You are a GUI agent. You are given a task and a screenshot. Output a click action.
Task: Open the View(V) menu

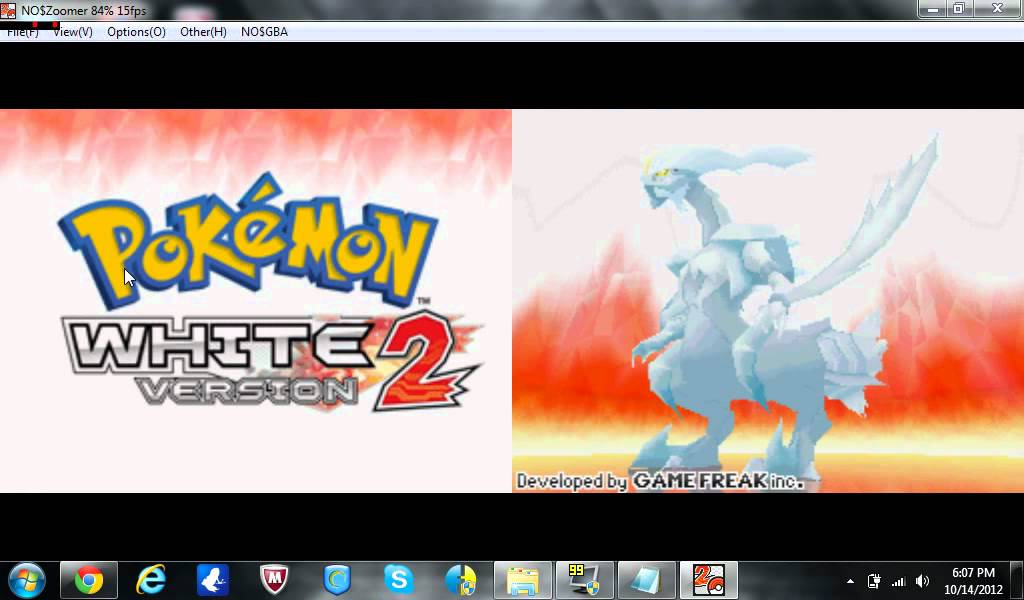(x=72, y=31)
